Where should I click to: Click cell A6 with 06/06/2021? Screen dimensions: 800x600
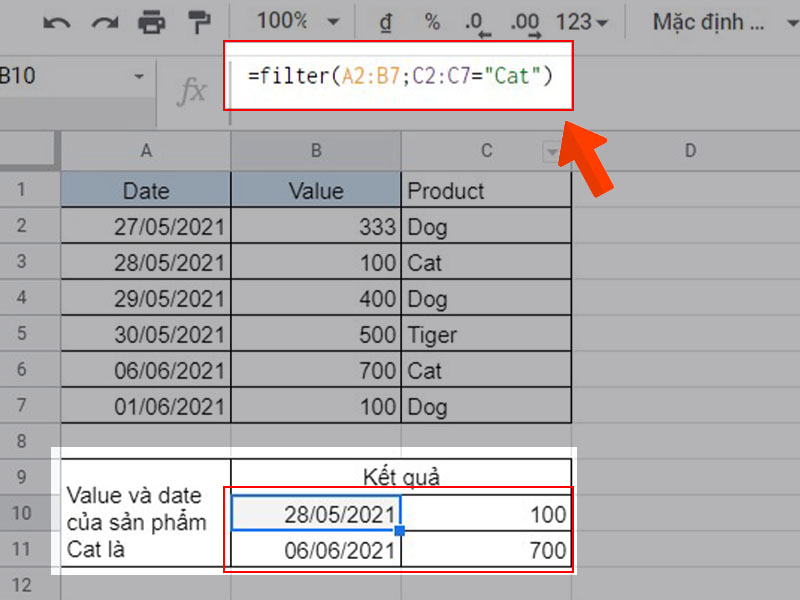point(146,369)
